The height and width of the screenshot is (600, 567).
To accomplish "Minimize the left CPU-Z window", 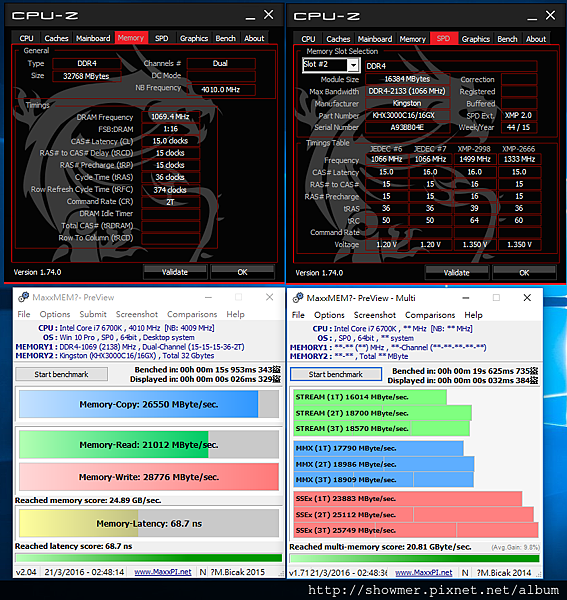I will (250, 16).
